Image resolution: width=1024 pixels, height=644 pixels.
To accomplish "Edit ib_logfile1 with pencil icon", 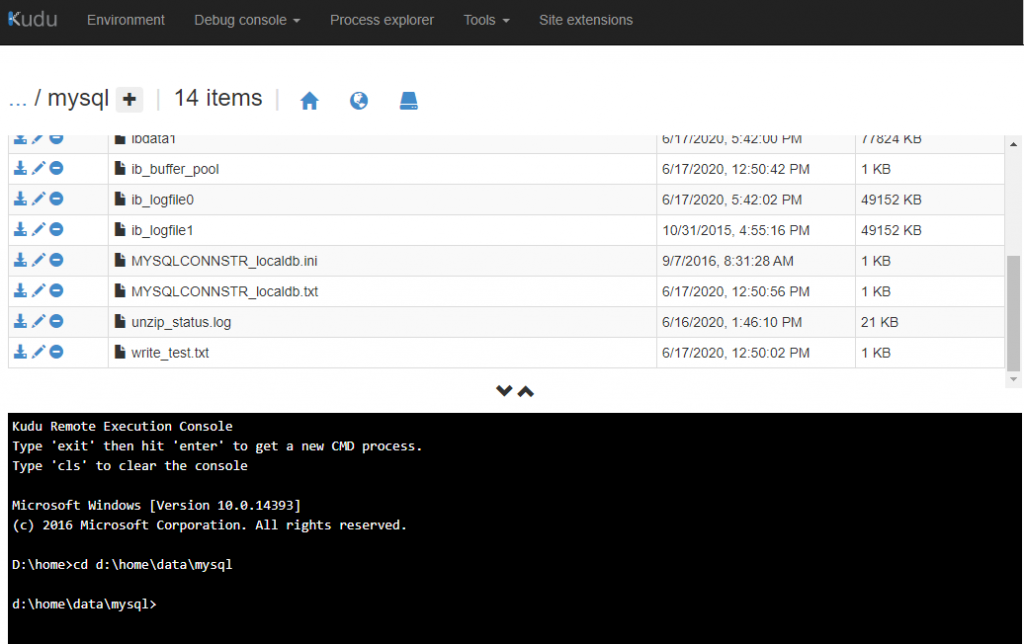I will coord(39,229).
